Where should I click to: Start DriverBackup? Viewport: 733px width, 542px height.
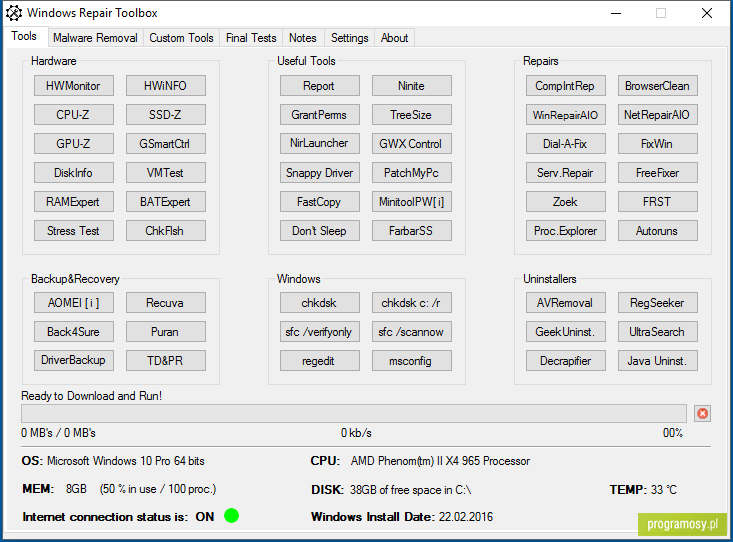pos(73,361)
